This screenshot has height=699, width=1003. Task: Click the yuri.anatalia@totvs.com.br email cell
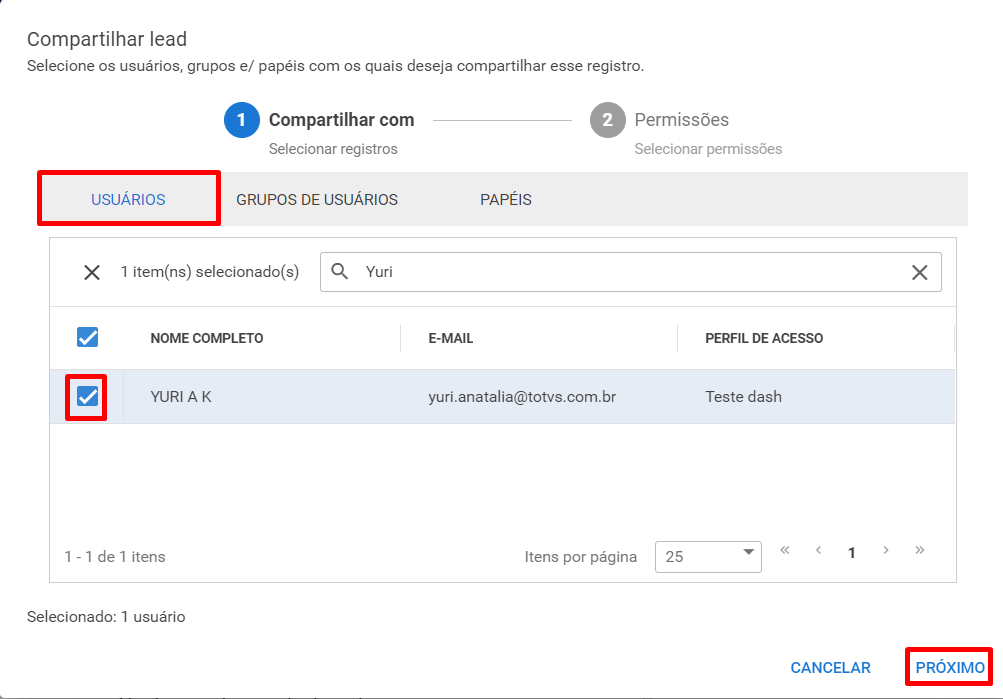(x=522, y=397)
